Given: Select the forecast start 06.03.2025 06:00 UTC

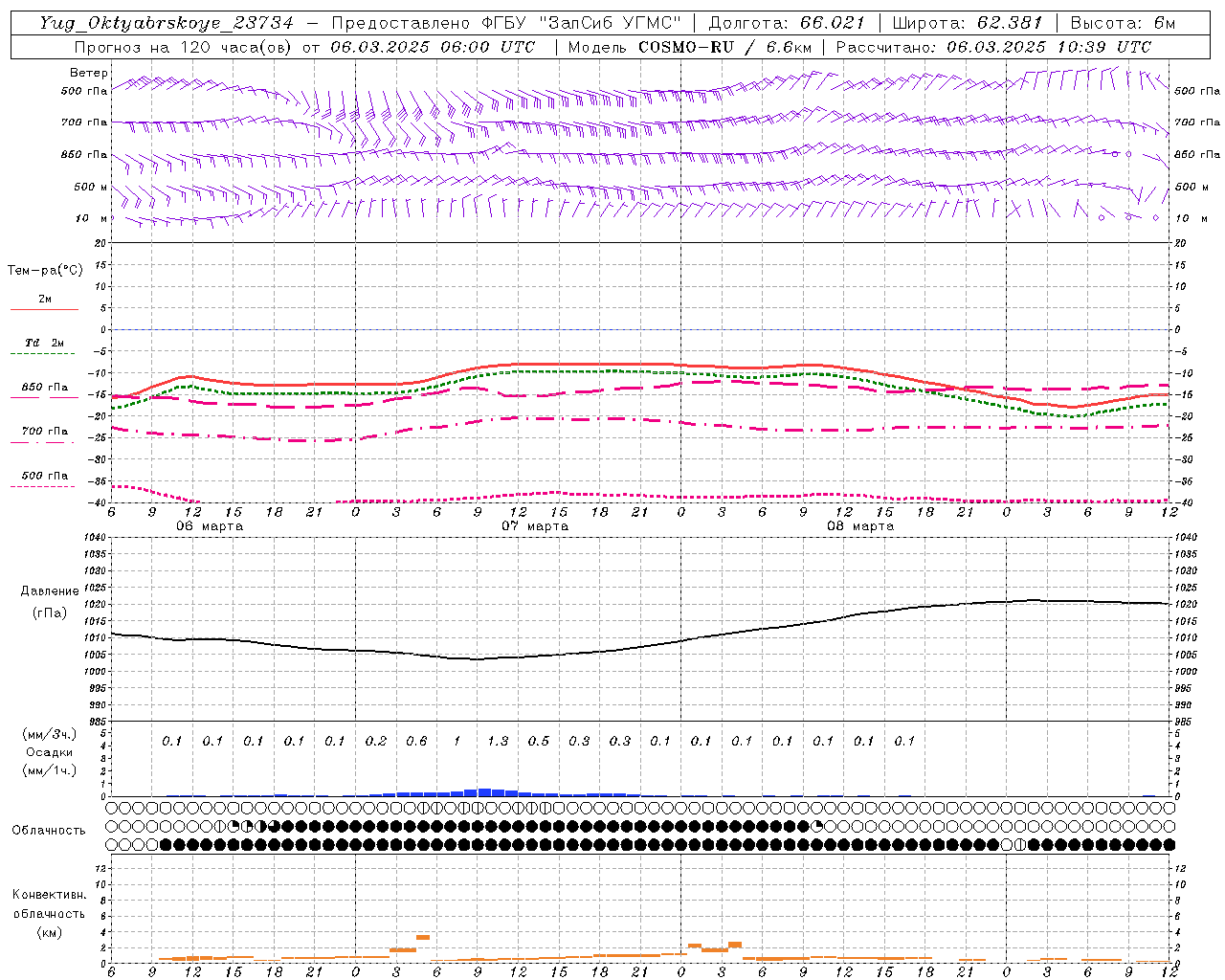Looking at the screenshot, I should coord(433,47).
